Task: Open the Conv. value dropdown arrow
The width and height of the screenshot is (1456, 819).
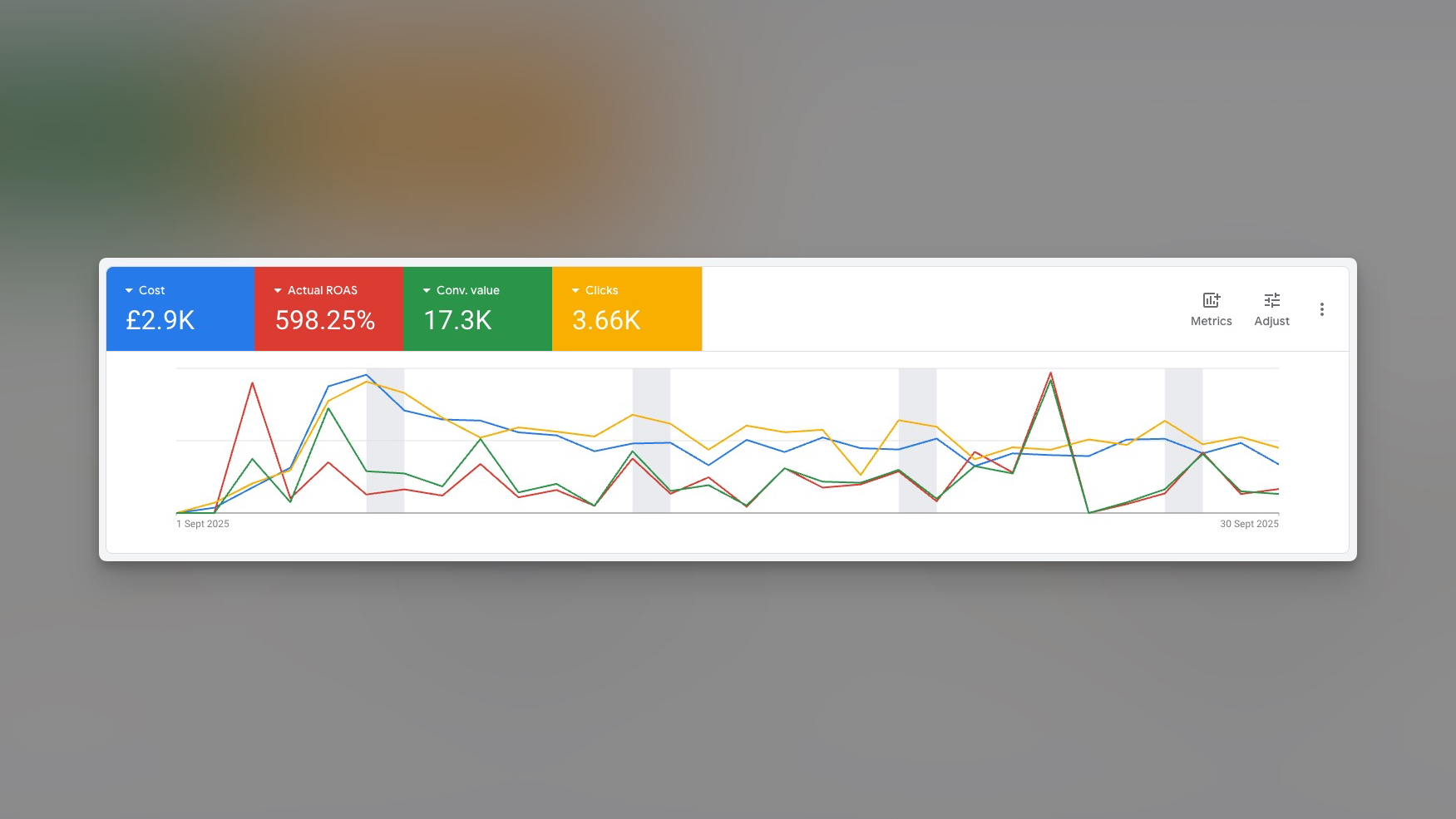Action: (427, 291)
